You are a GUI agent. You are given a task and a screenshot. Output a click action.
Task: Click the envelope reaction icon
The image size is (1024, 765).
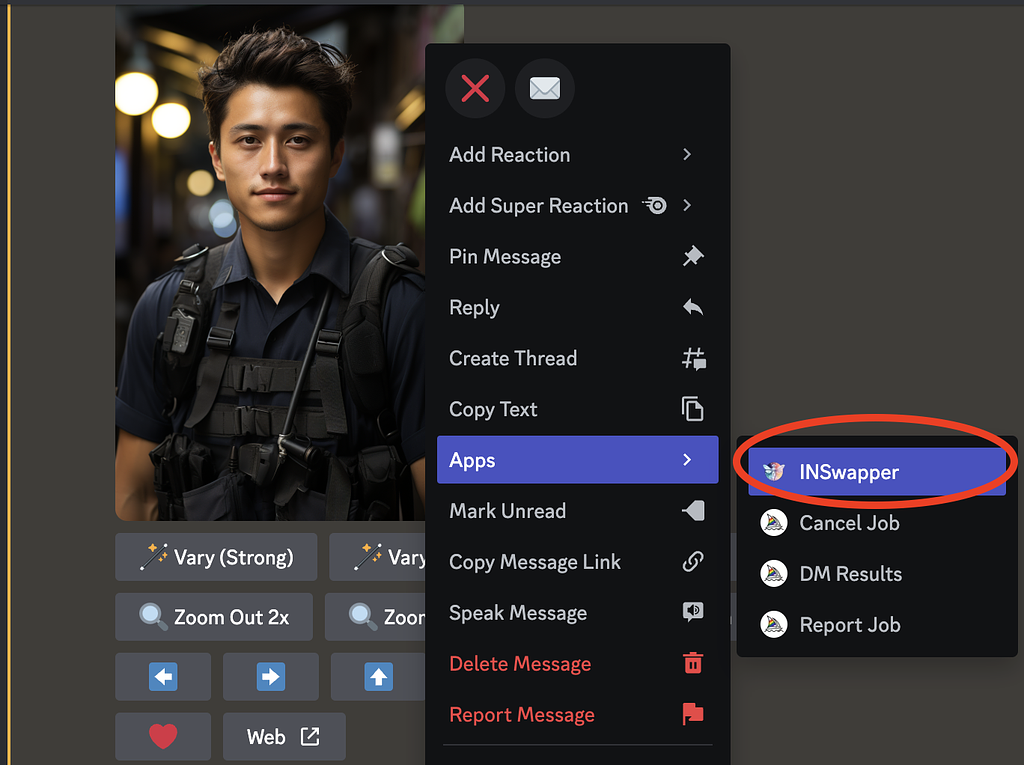(x=544, y=88)
